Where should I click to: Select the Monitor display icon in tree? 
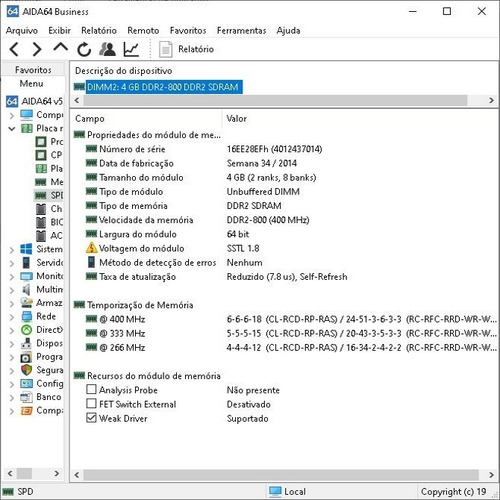coord(26,276)
